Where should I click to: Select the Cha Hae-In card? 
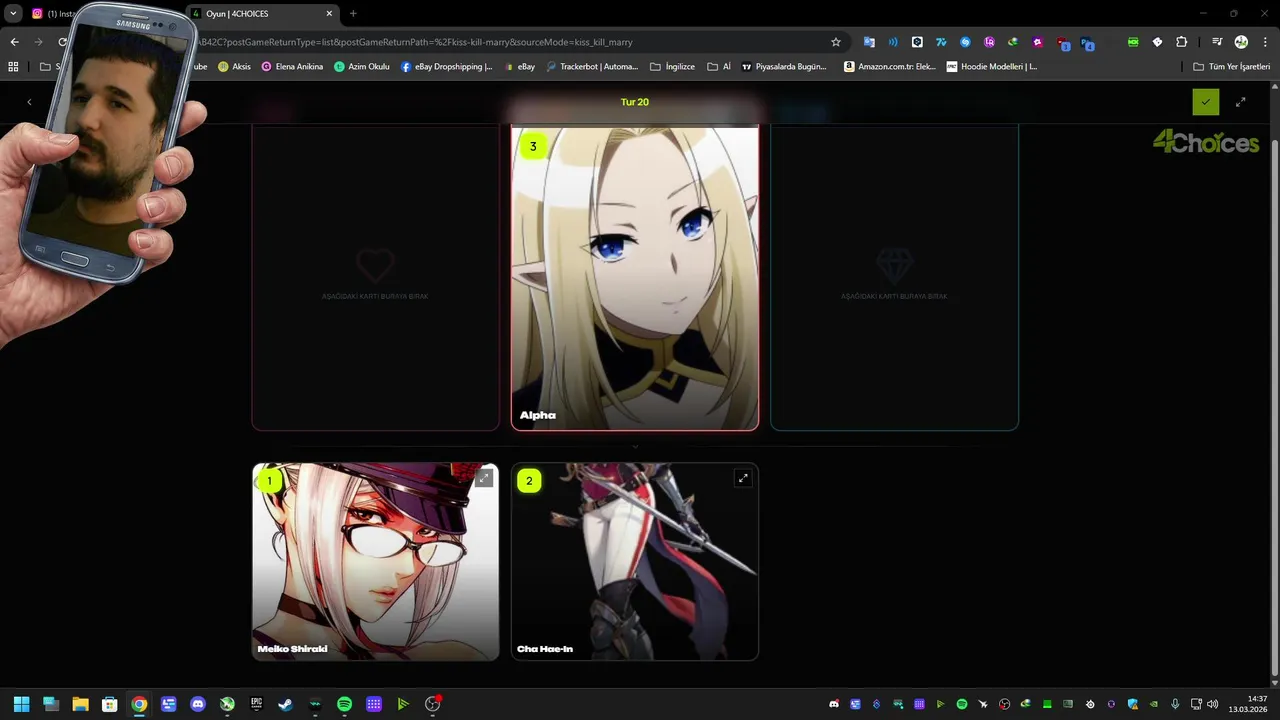pos(635,561)
